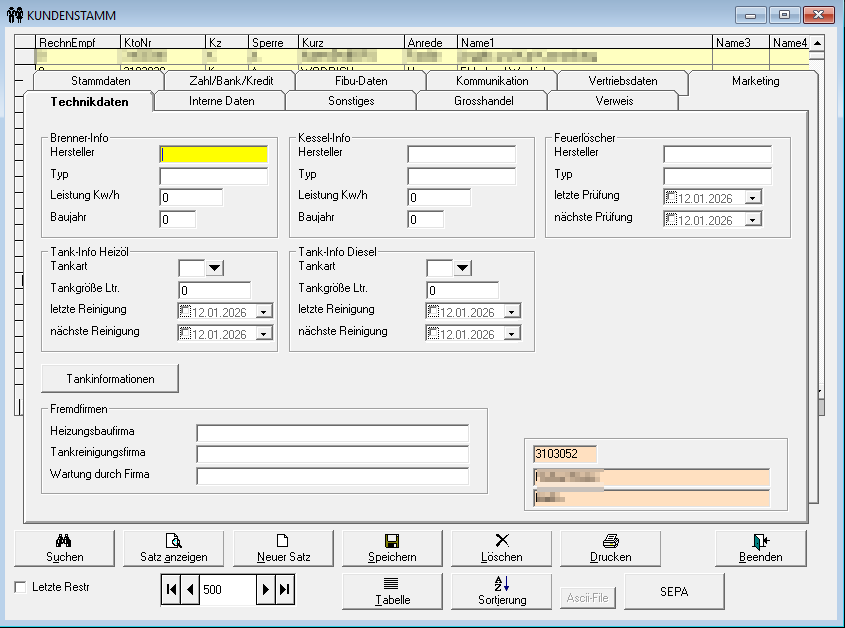The height and width of the screenshot is (628, 845).
Task: Exit via the Beenden button
Action: point(760,548)
